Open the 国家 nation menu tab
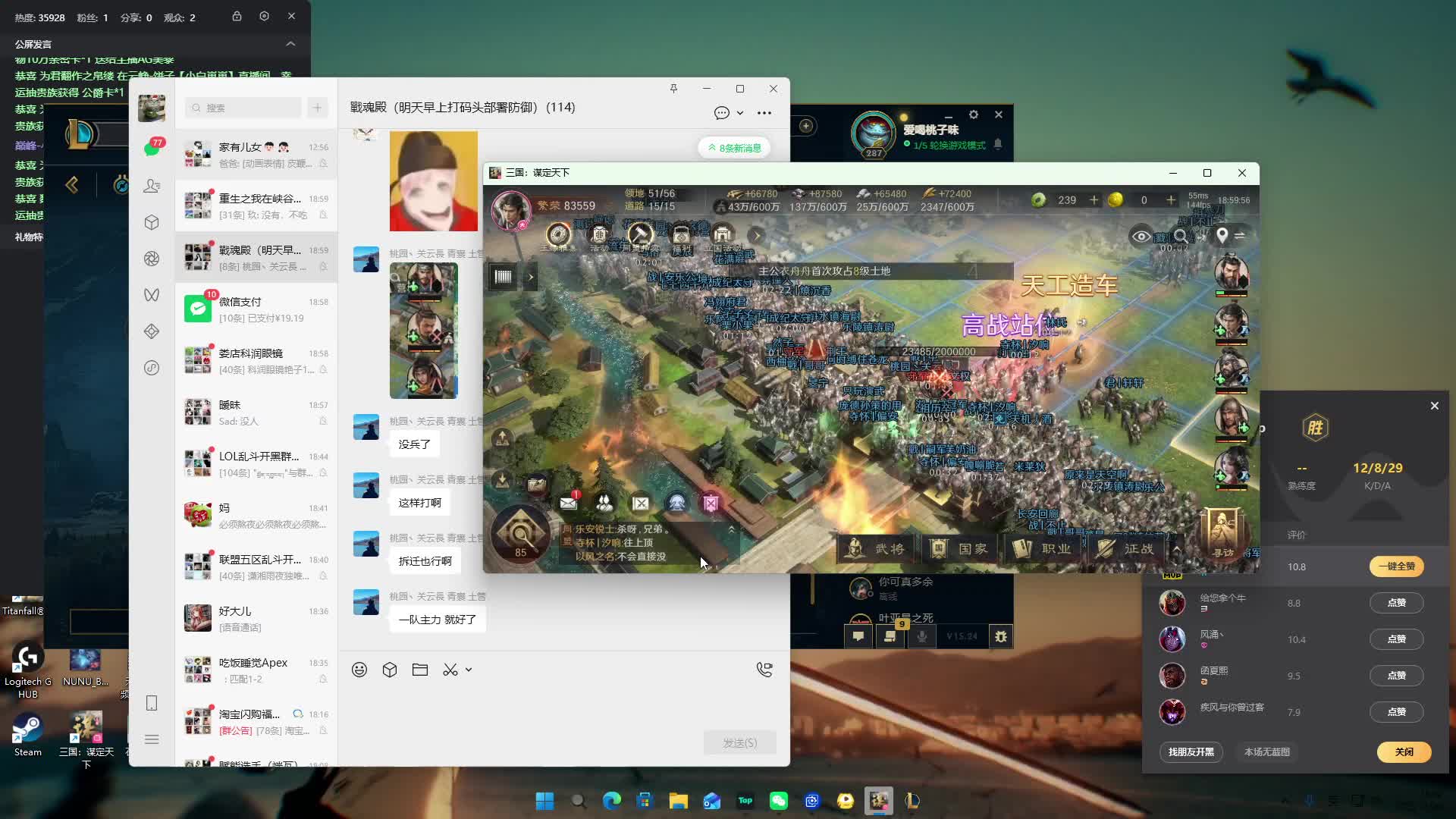The image size is (1456, 819). pyautogui.click(x=961, y=548)
